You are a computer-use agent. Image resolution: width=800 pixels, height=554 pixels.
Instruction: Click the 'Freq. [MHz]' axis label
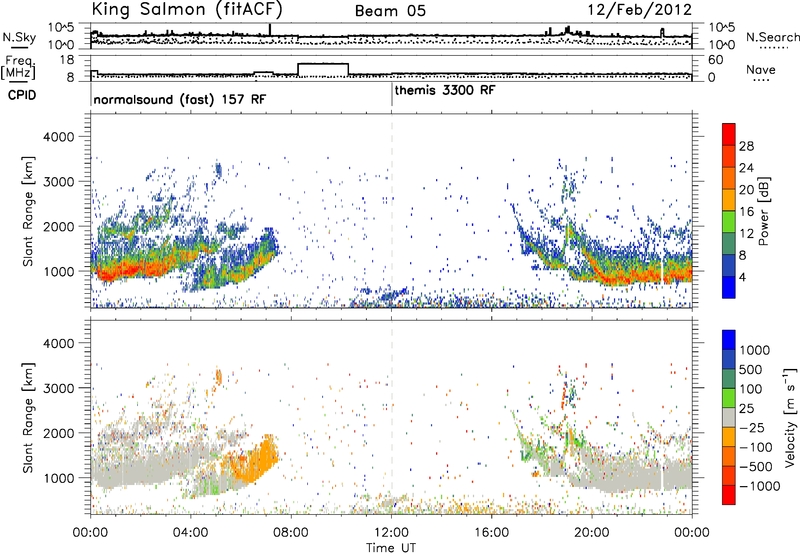(18, 68)
